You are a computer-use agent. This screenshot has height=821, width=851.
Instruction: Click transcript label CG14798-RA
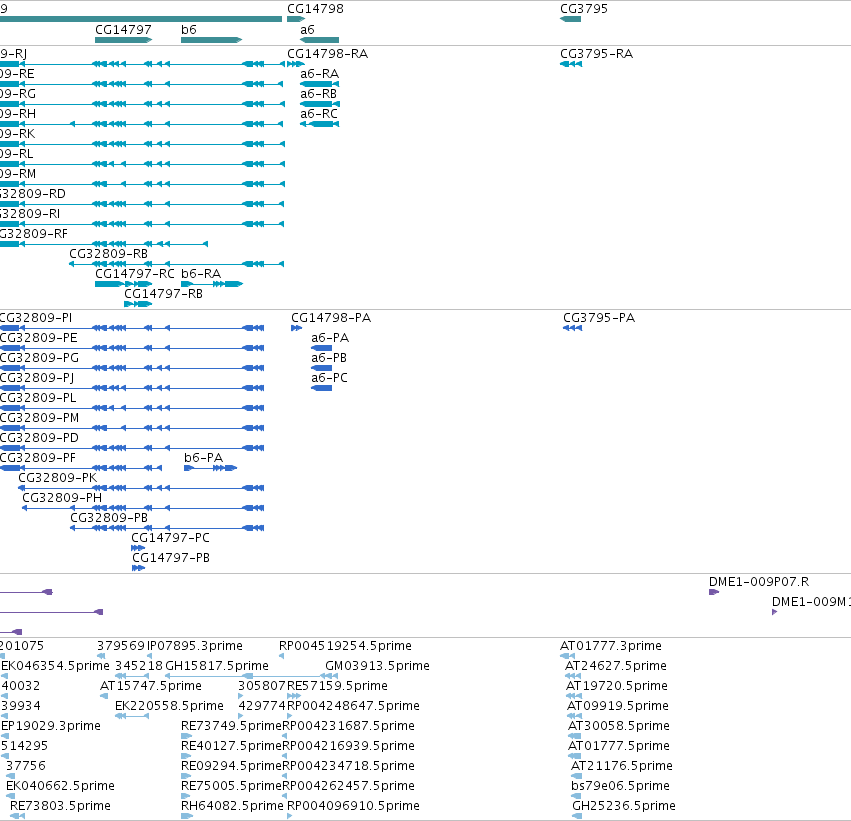327,54
